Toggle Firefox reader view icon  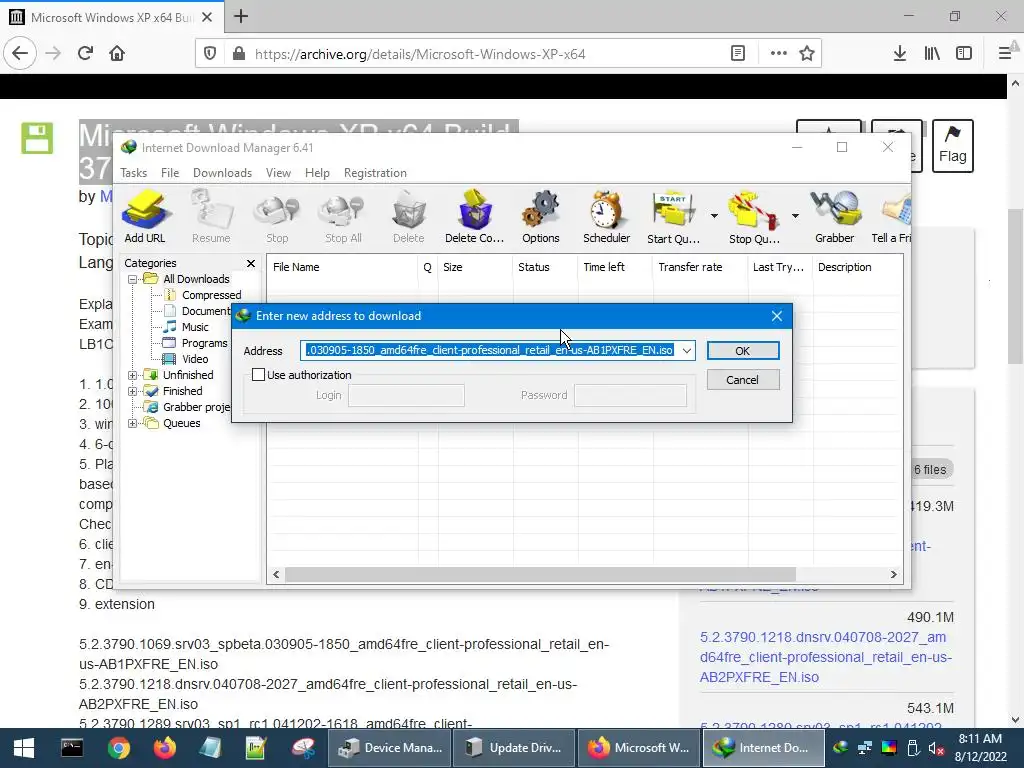(738, 53)
